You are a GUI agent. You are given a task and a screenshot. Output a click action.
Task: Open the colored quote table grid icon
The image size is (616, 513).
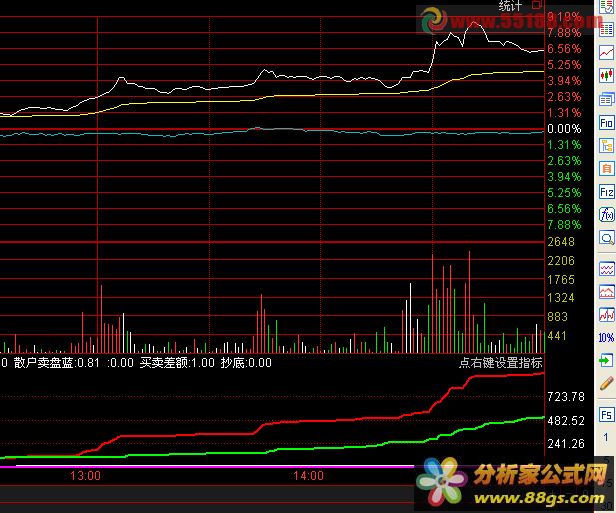point(606,29)
